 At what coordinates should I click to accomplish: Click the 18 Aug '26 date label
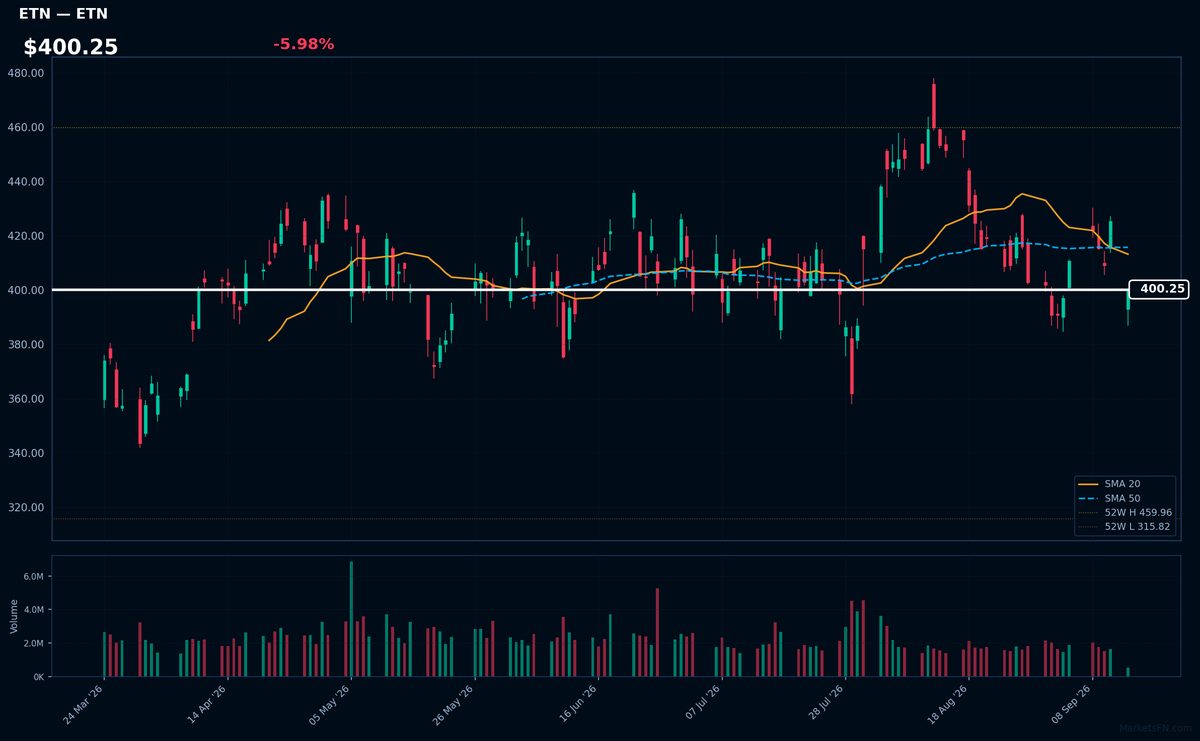948,705
